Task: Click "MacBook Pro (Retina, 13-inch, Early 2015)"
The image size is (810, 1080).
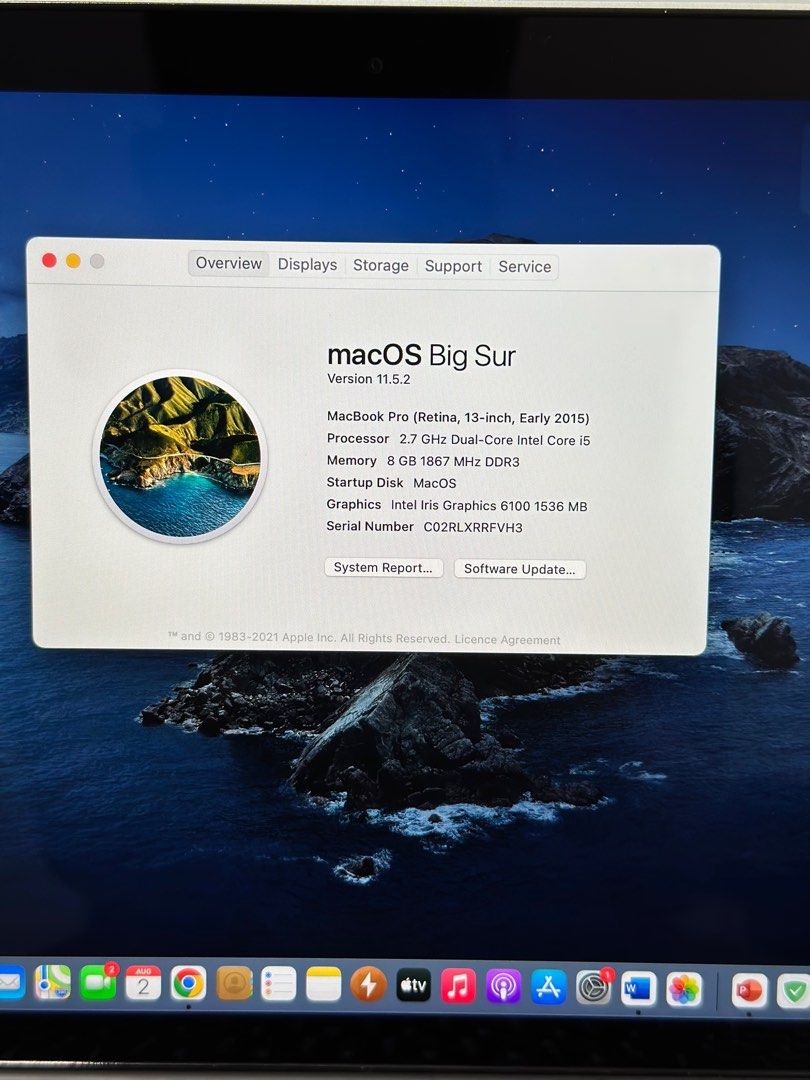Action: tap(458, 417)
